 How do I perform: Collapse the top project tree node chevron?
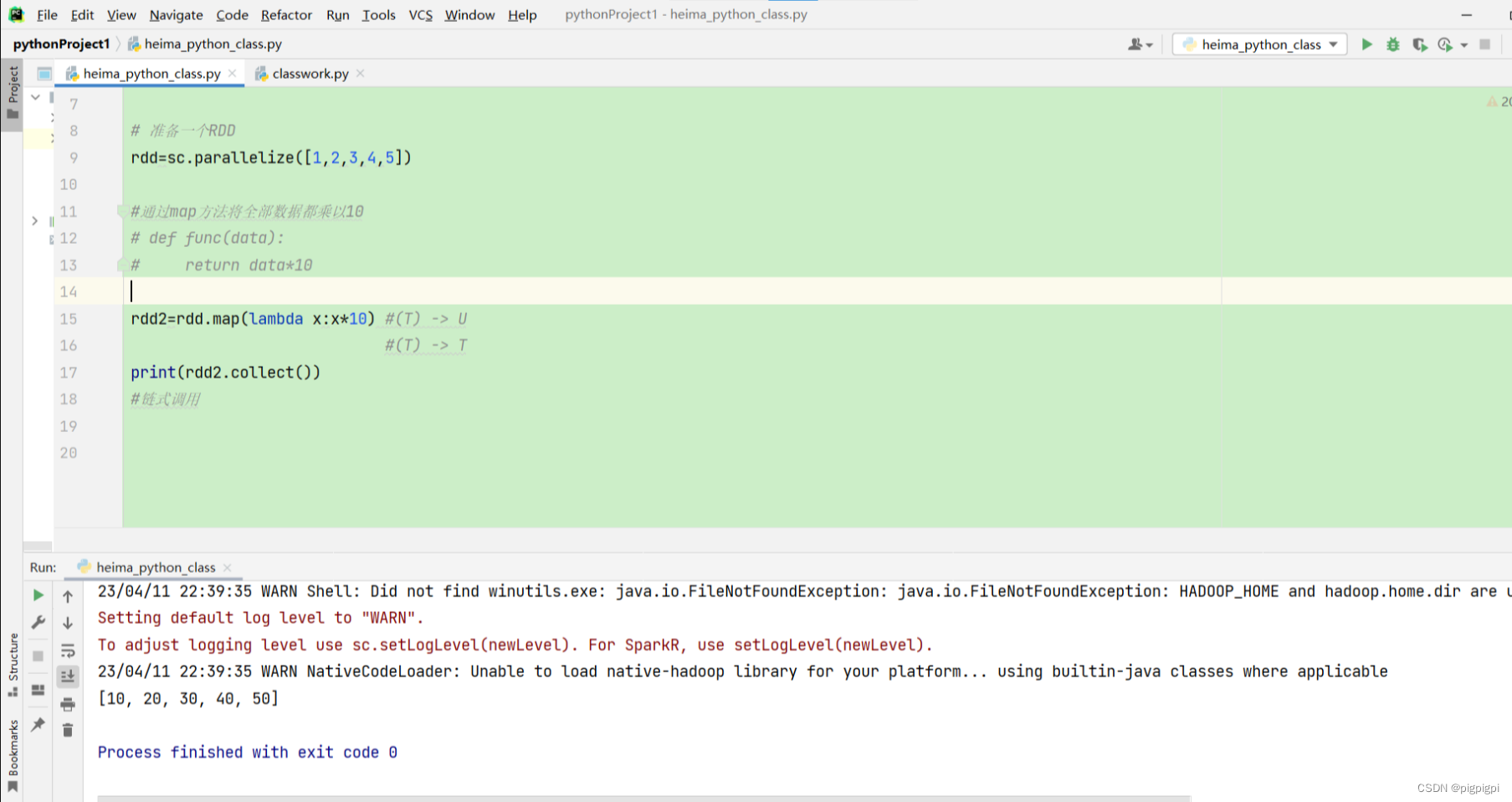click(x=35, y=97)
